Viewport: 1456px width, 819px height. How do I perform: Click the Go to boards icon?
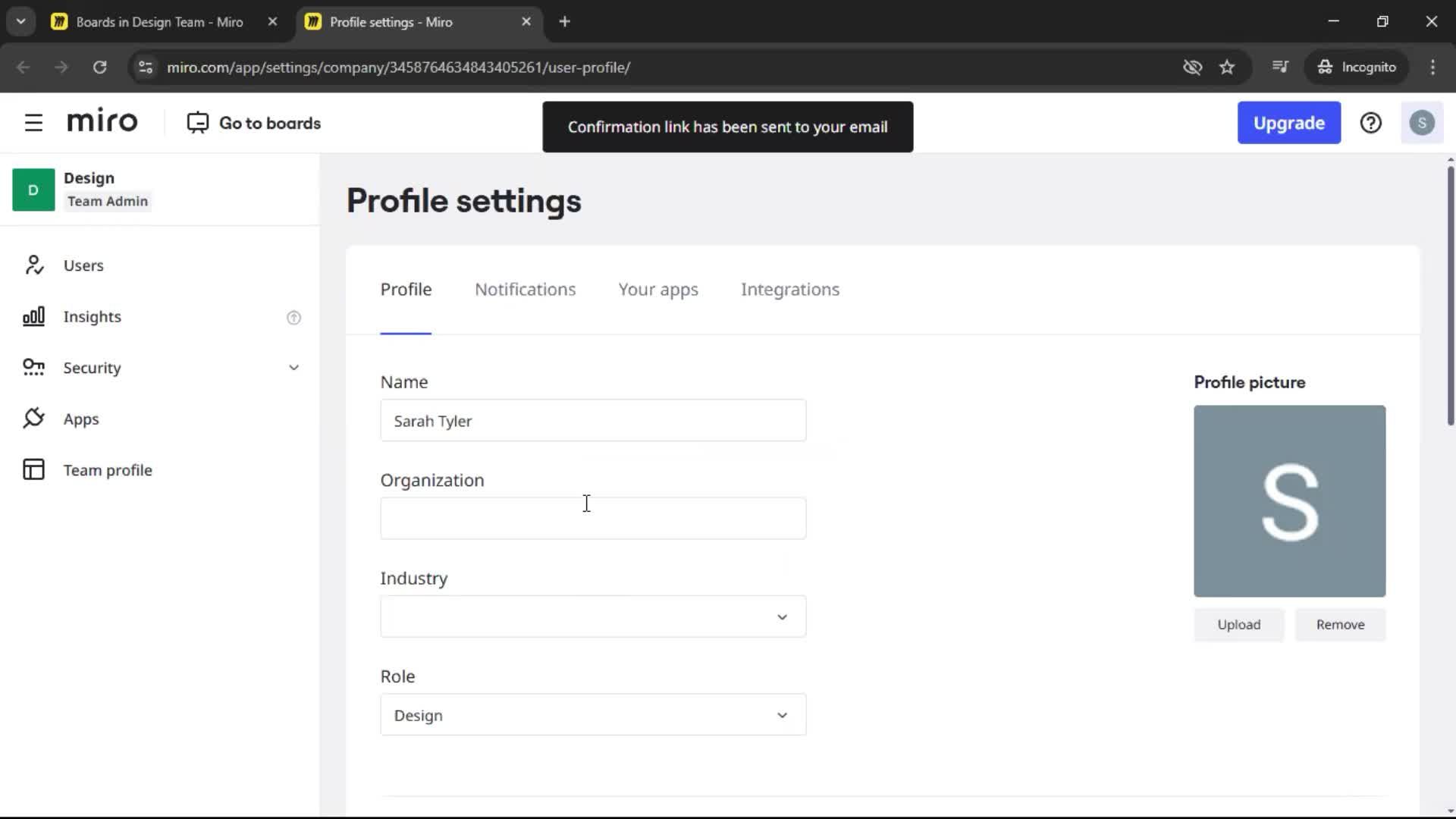pos(198,123)
